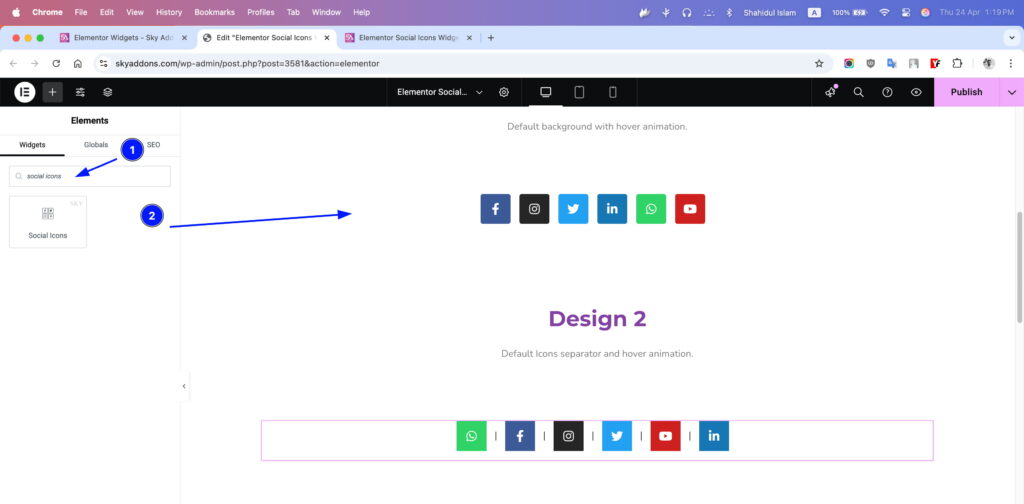Screen dimensions: 1024x504
Task: Select text 'Default Icons separator and hover animation.'
Action: (597, 354)
